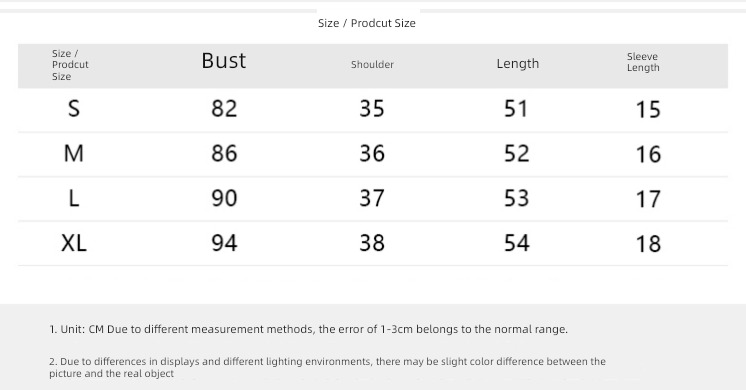
Task: Click the Size / Prodcut Size table header cell
Action: [70, 65]
